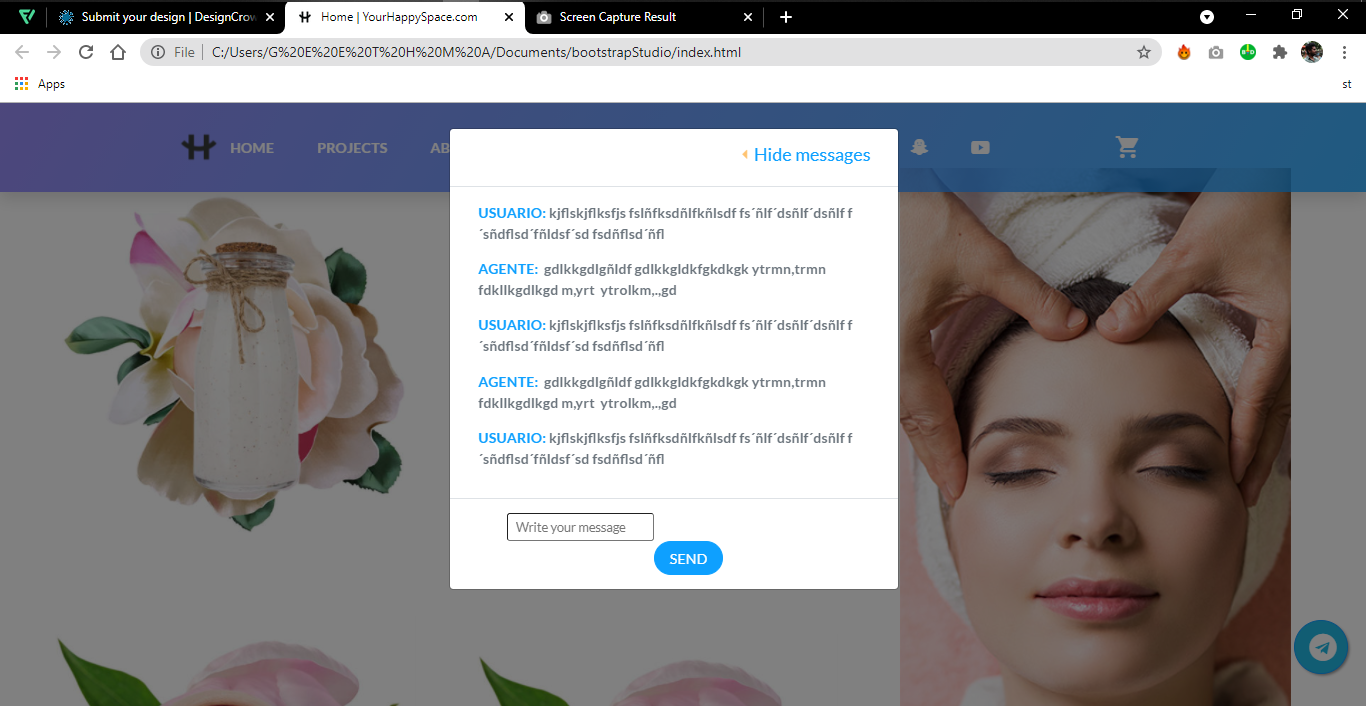Click the second AGENTE message
The height and width of the screenshot is (706, 1366).
pos(652,393)
